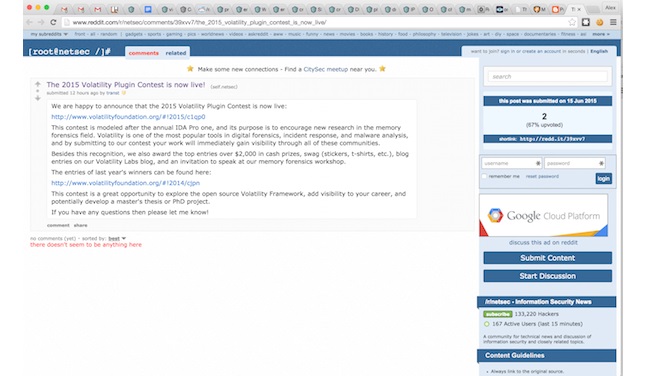Open the post title link
650x376 pixels.
click(126, 85)
